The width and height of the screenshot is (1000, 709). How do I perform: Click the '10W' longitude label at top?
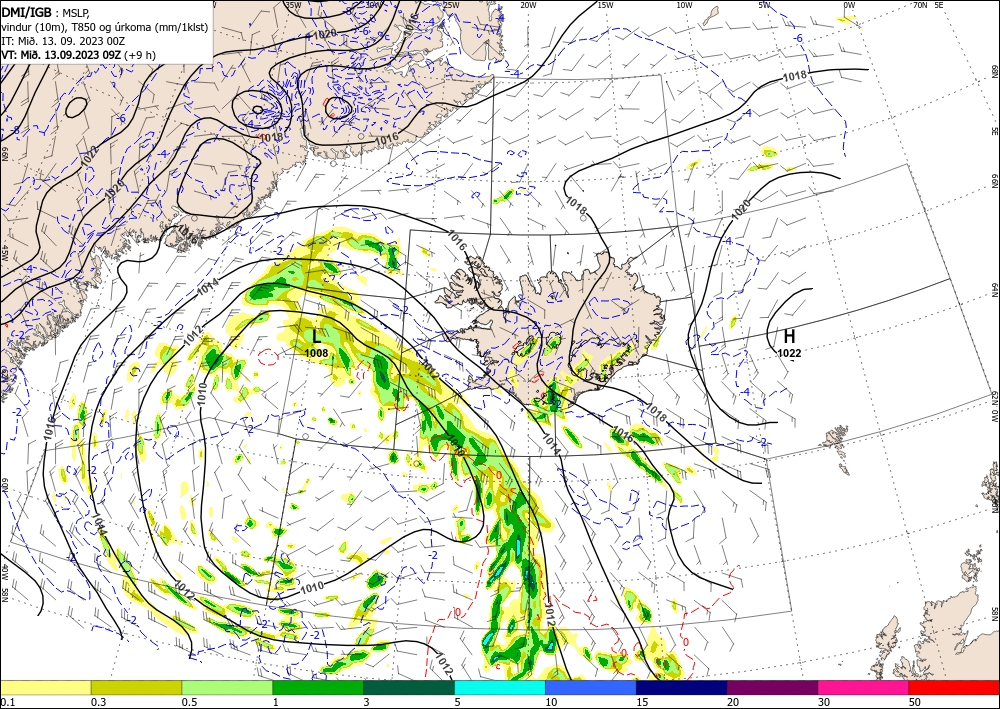point(684,5)
